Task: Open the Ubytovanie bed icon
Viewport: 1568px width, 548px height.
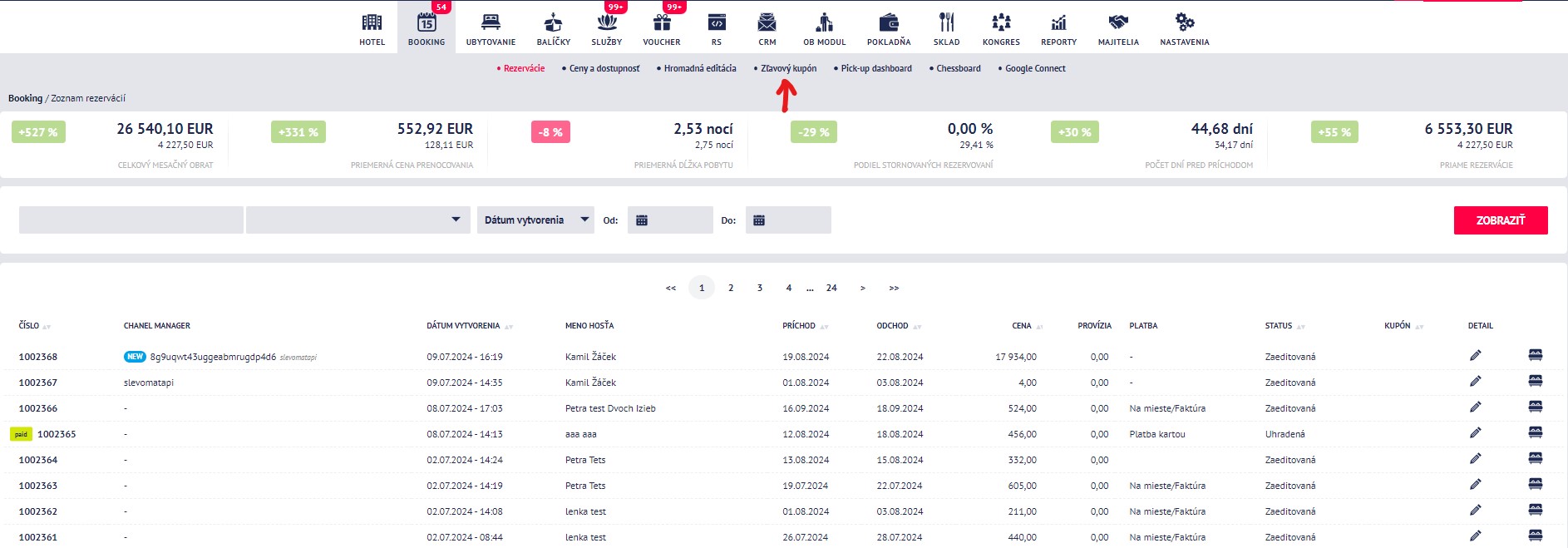Action: [491, 22]
